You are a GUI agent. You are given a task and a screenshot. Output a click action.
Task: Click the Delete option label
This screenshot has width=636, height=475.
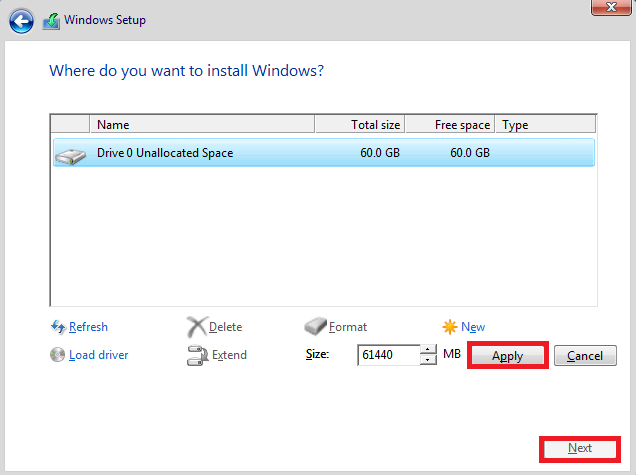tap(226, 327)
